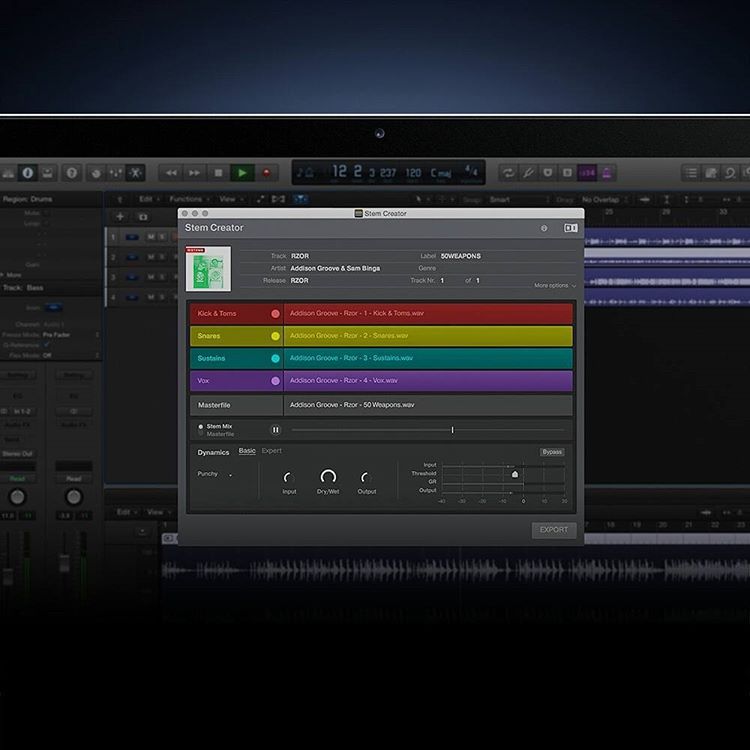Click the Dry/Wet knob
This screenshot has width=750, height=750.
click(328, 478)
